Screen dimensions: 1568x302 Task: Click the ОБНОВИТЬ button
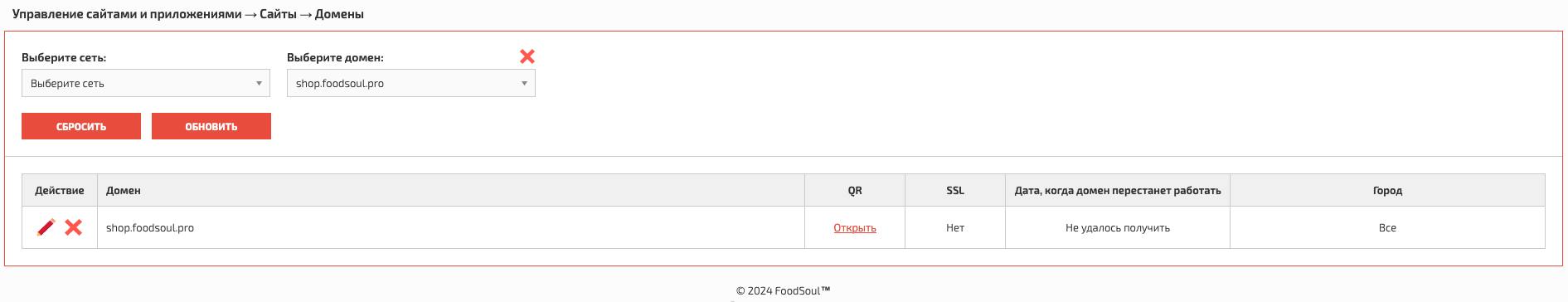pos(211,126)
